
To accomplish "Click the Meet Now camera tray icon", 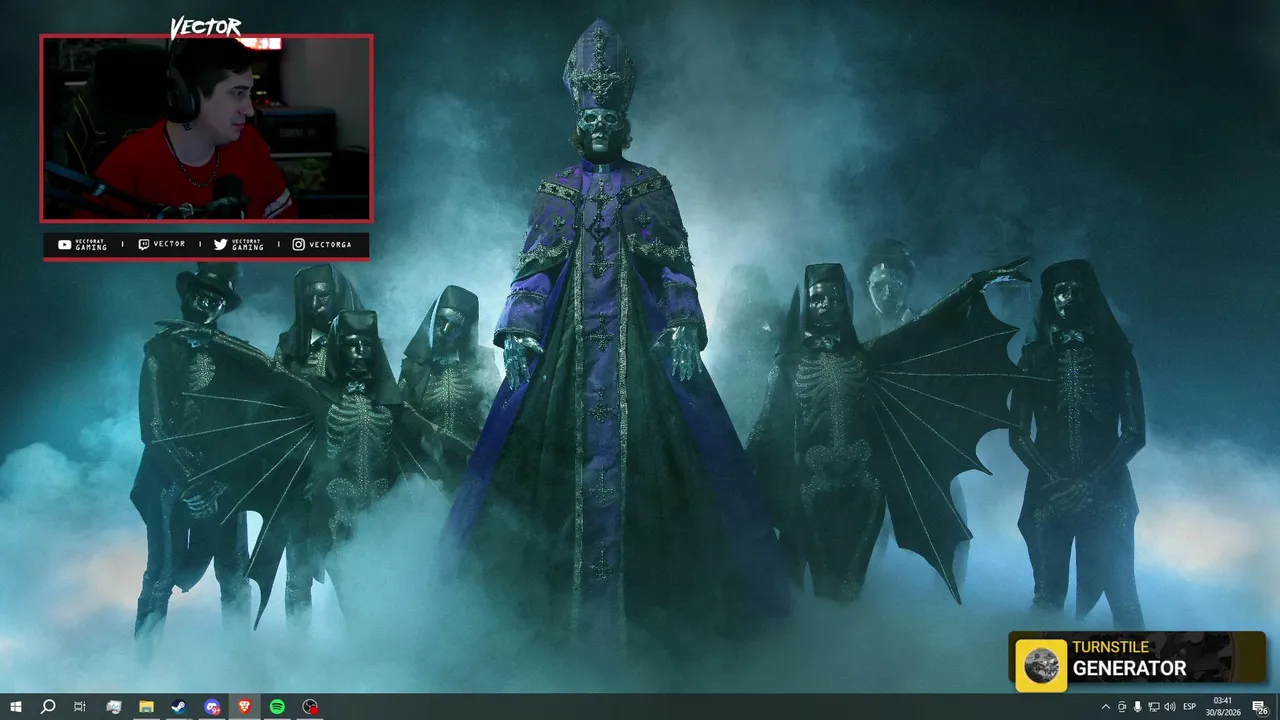I will (1121, 707).
